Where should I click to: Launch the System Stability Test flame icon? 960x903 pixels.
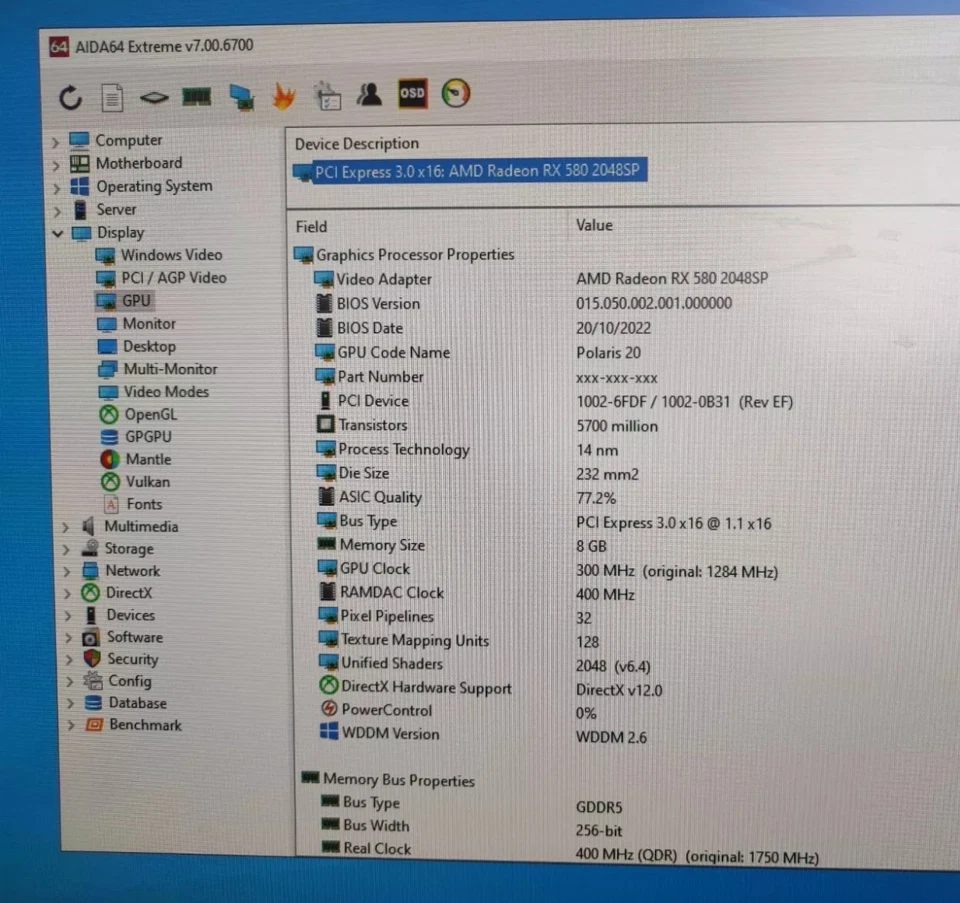click(x=283, y=93)
